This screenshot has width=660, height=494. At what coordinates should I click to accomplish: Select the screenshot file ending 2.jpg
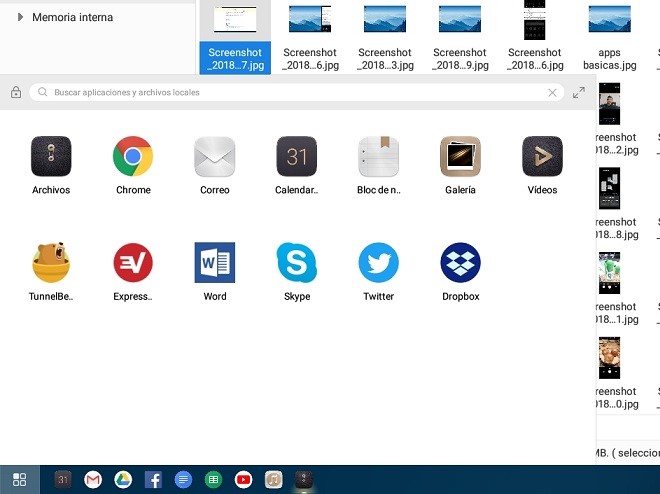click(x=617, y=119)
